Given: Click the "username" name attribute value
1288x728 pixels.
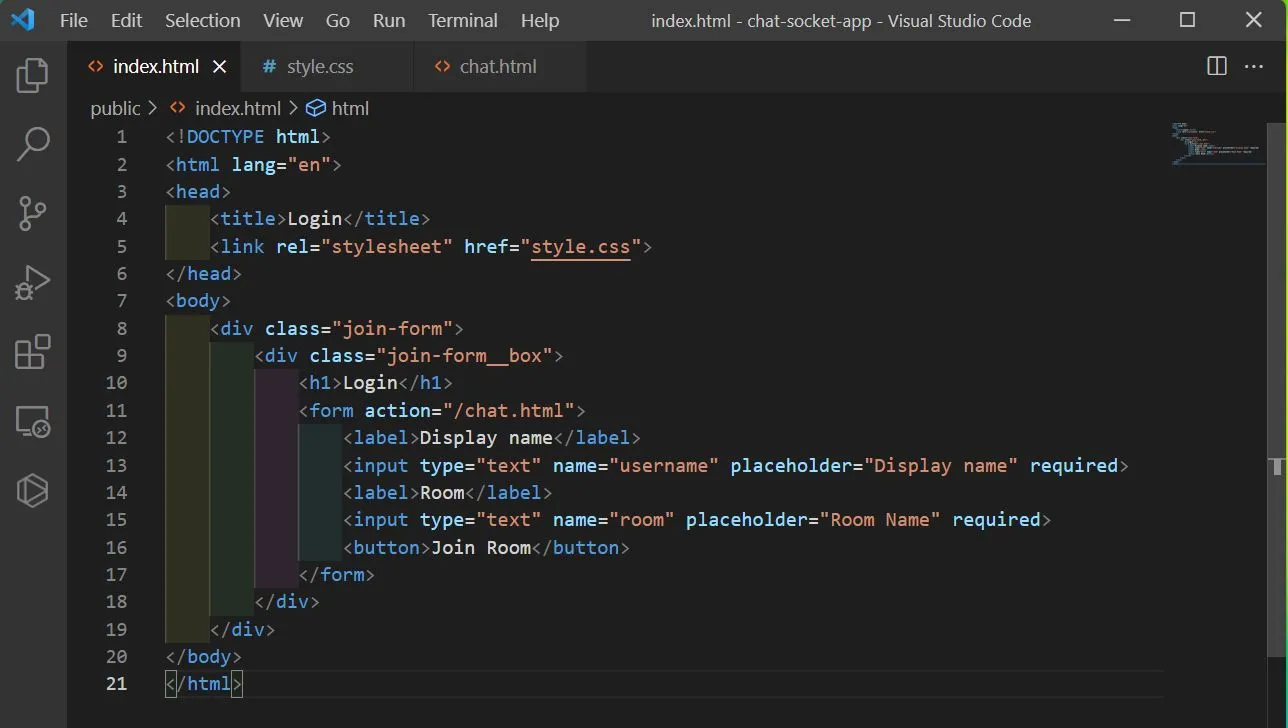Looking at the screenshot, I should coord(665,465).
